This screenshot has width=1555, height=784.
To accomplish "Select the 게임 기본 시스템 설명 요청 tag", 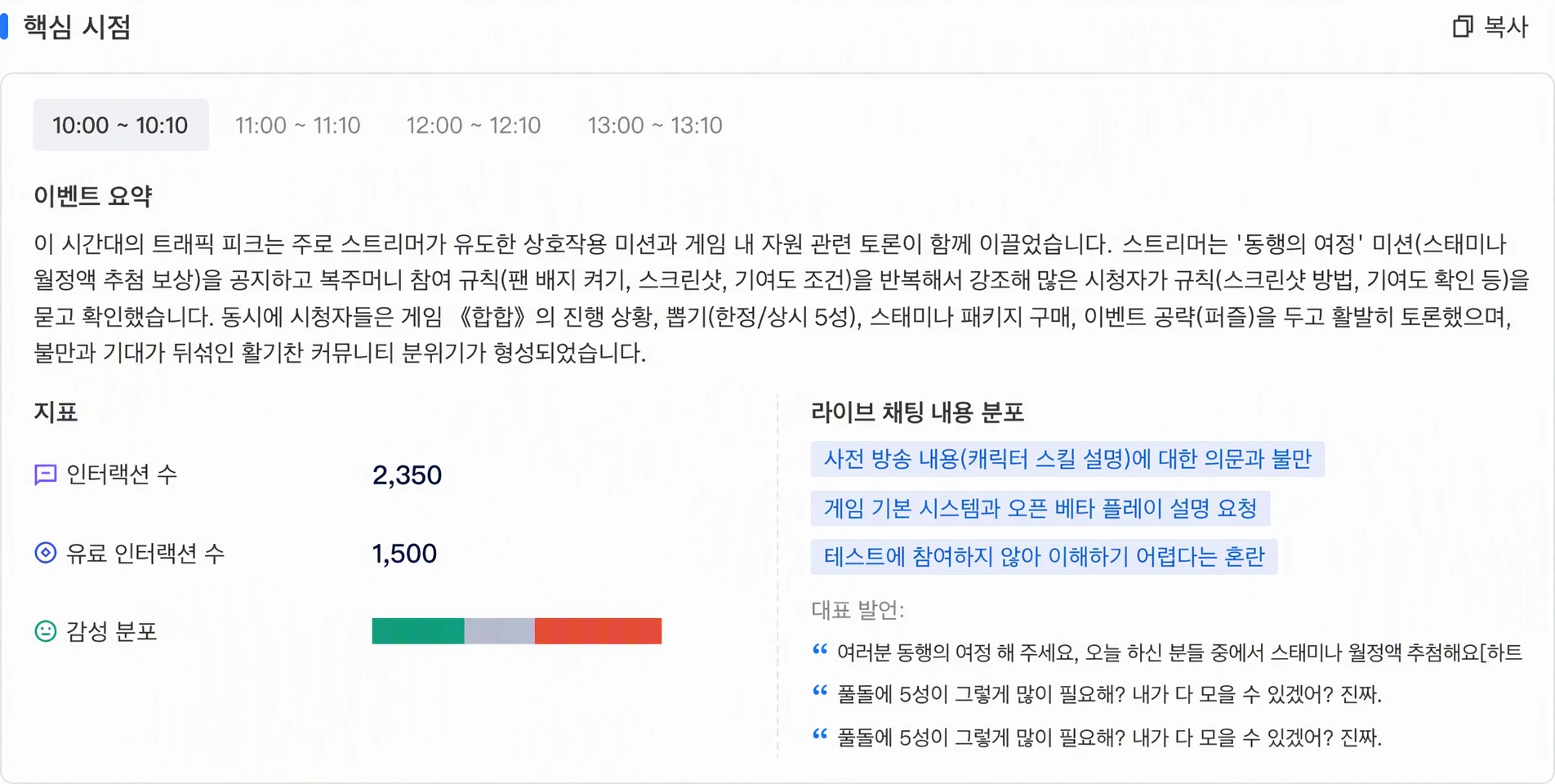I will 1040,509.
